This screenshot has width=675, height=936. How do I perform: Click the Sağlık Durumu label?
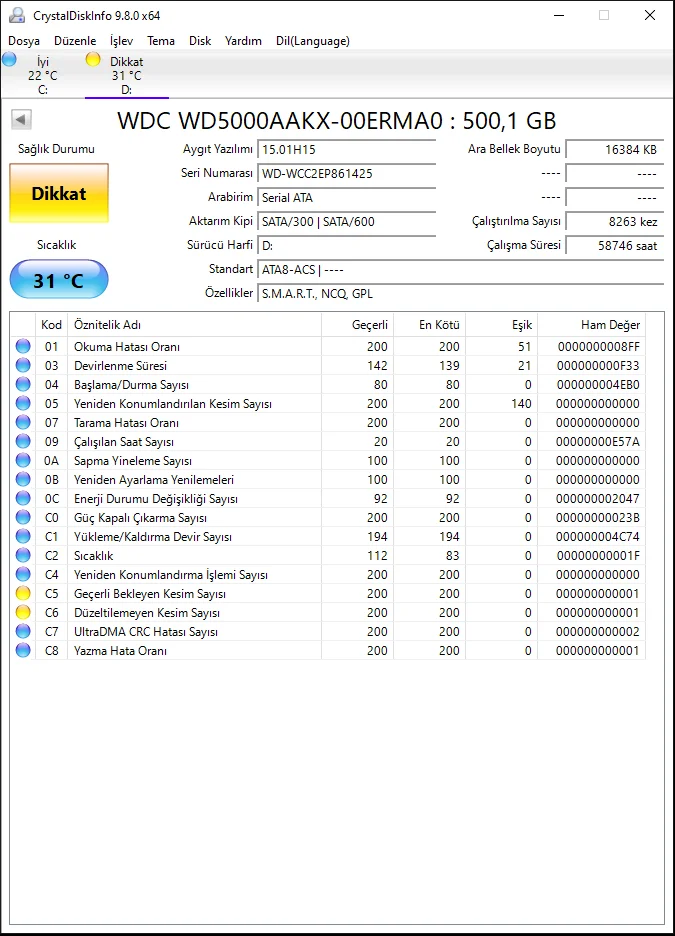56,149
